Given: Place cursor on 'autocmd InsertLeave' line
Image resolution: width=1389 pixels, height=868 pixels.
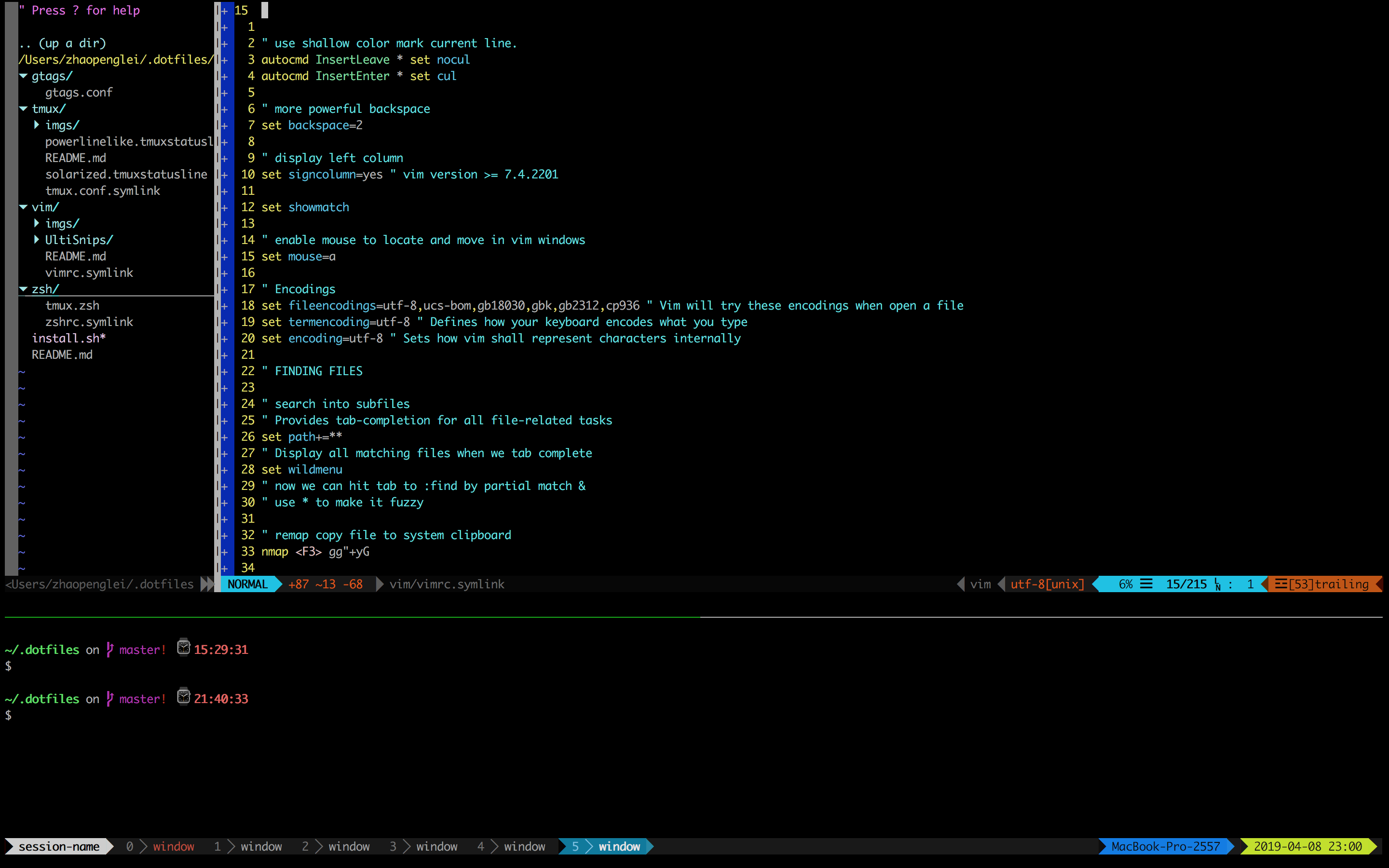Looking at the screenshot, I should click(366, 60).
